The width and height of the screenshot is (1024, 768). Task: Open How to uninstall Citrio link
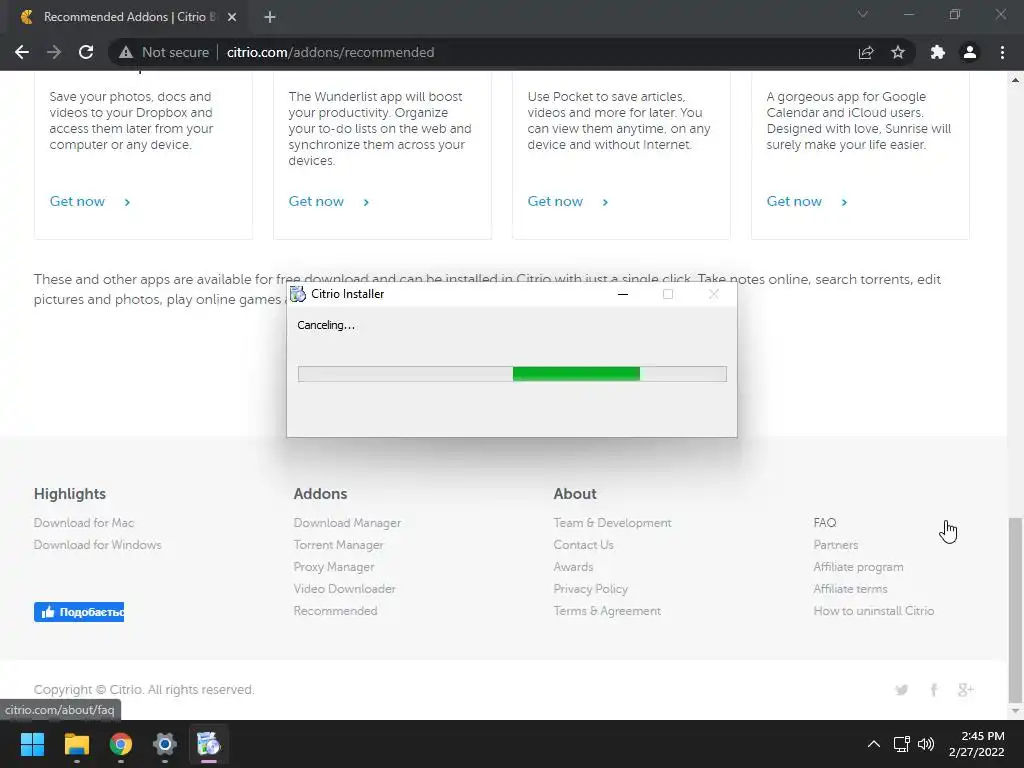point(874,611)
